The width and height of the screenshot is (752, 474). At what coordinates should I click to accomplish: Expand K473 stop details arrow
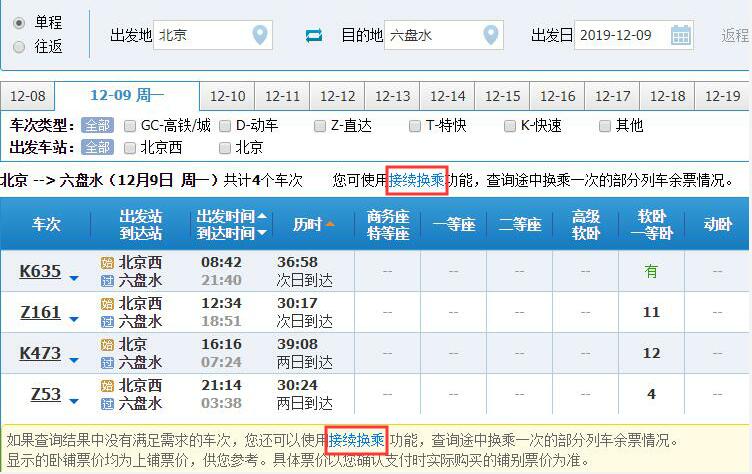point(73,360)
